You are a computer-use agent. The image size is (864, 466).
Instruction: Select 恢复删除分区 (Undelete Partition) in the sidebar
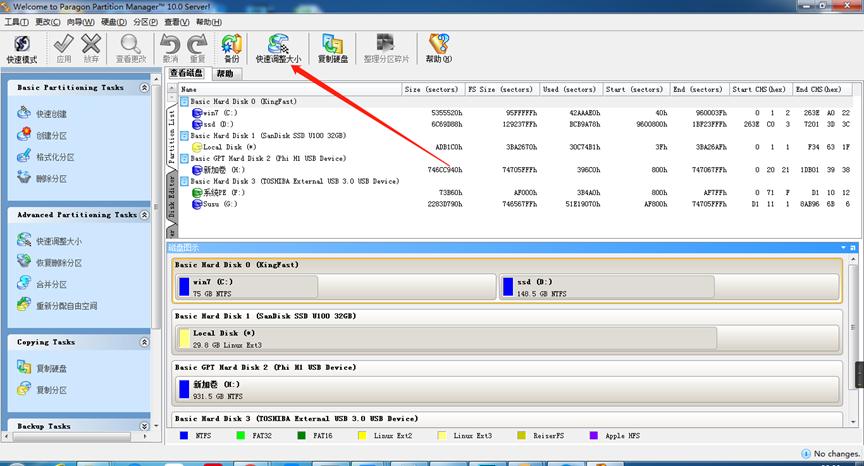58,262
